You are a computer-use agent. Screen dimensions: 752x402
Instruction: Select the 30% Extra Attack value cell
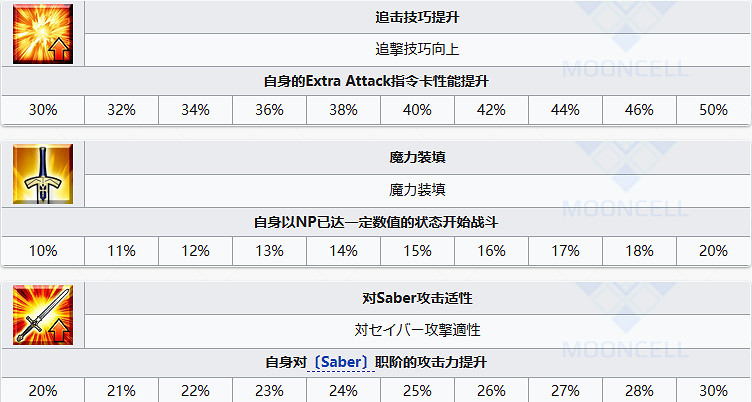43,110
